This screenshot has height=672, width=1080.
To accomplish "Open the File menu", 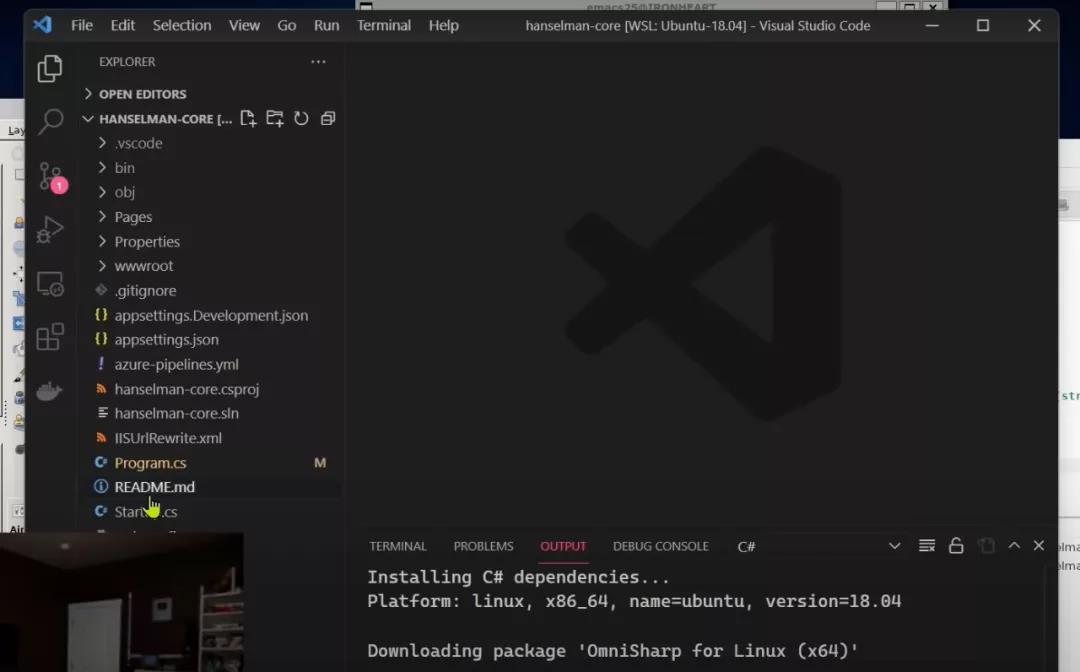I will click(x=81, y=25).
